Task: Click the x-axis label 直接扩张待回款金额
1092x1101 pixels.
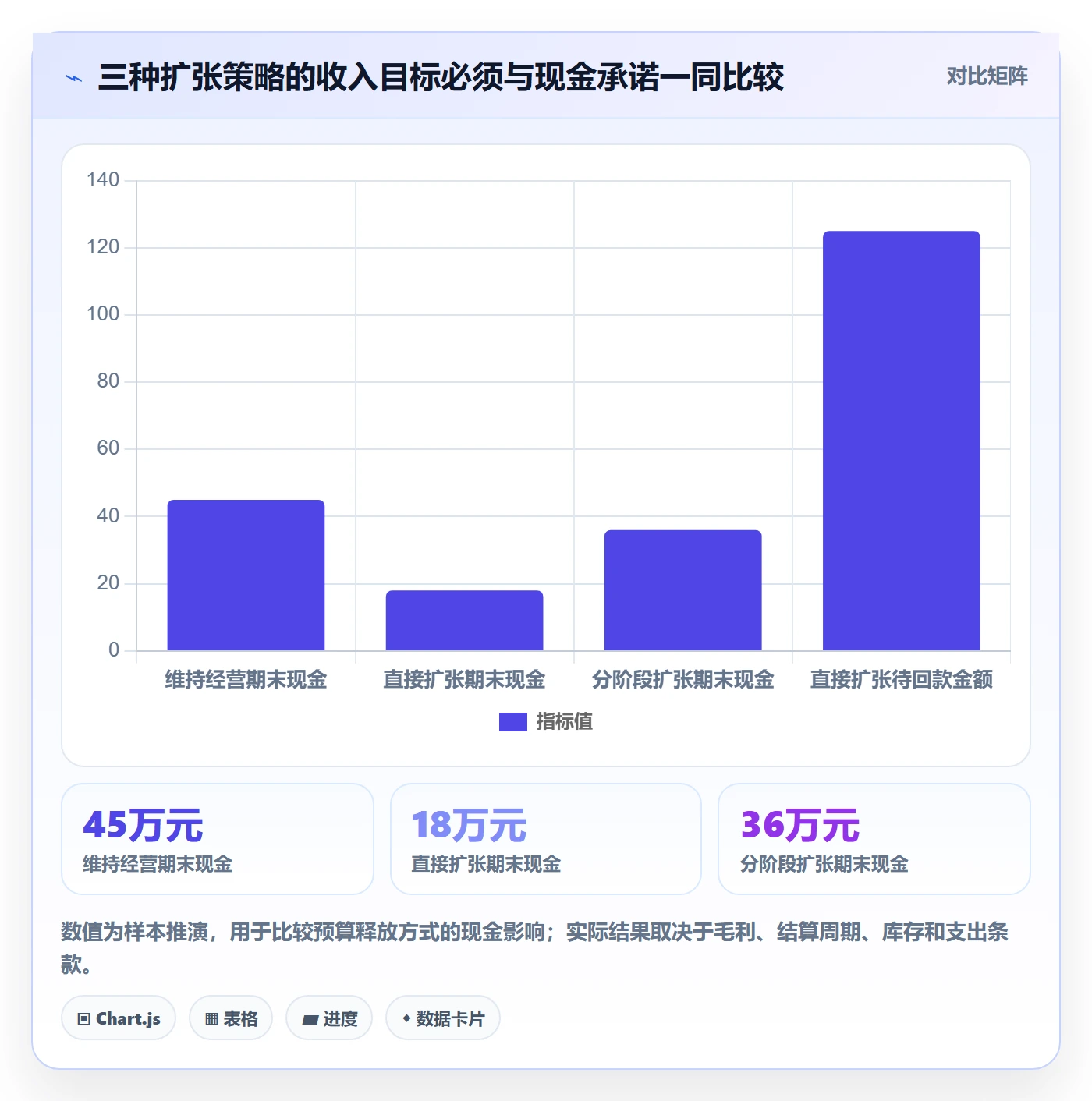Action: [901, 680]
